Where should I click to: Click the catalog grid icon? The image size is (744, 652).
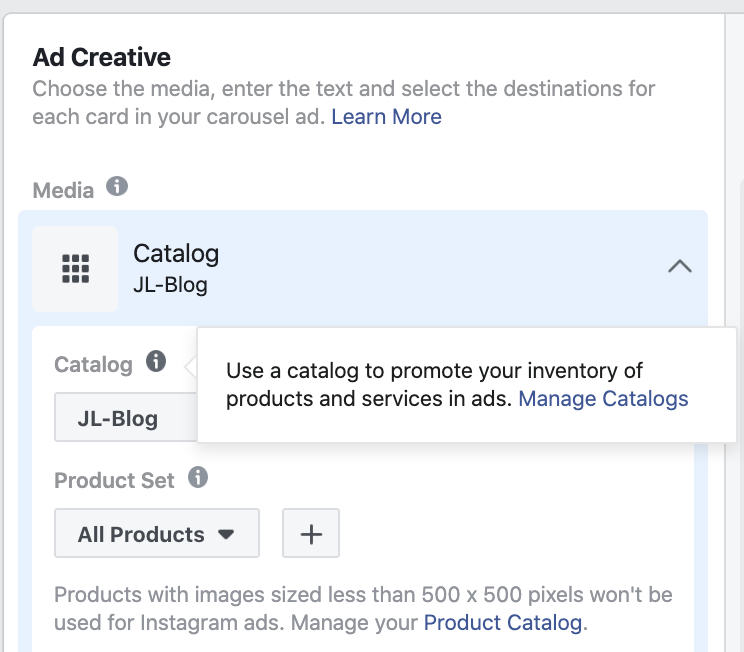[x=75, y=269]
